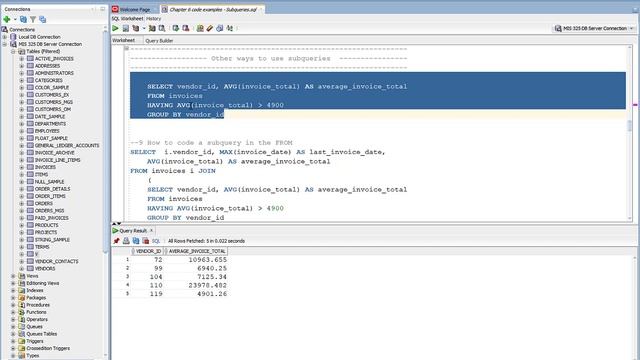Screen dimensions: 640x360
Task: Select the Queues Tables node
Action: click(42, 334)
